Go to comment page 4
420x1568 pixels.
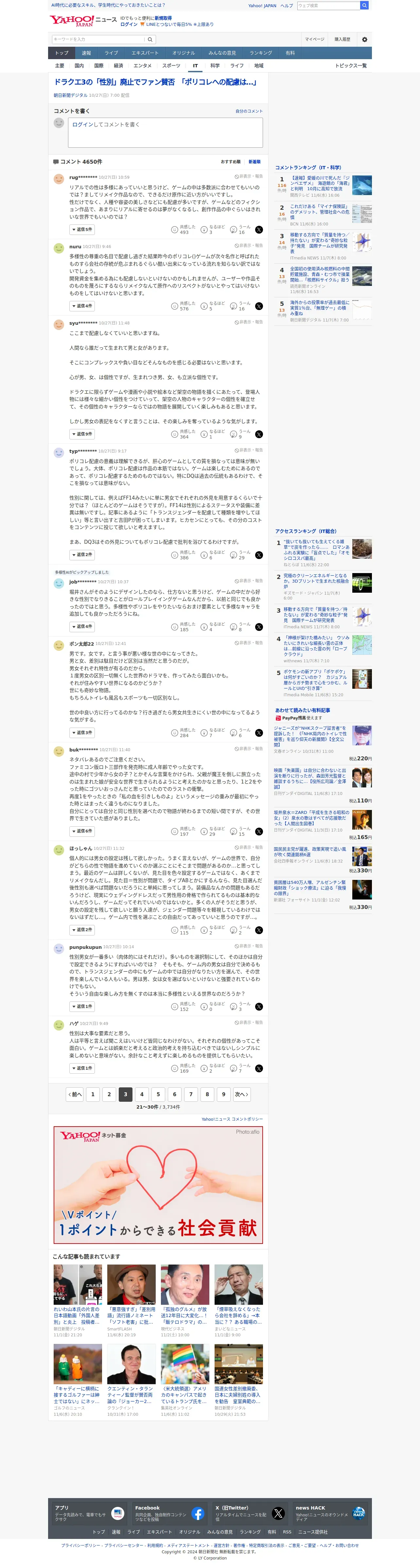click(x=142, y=1095)
